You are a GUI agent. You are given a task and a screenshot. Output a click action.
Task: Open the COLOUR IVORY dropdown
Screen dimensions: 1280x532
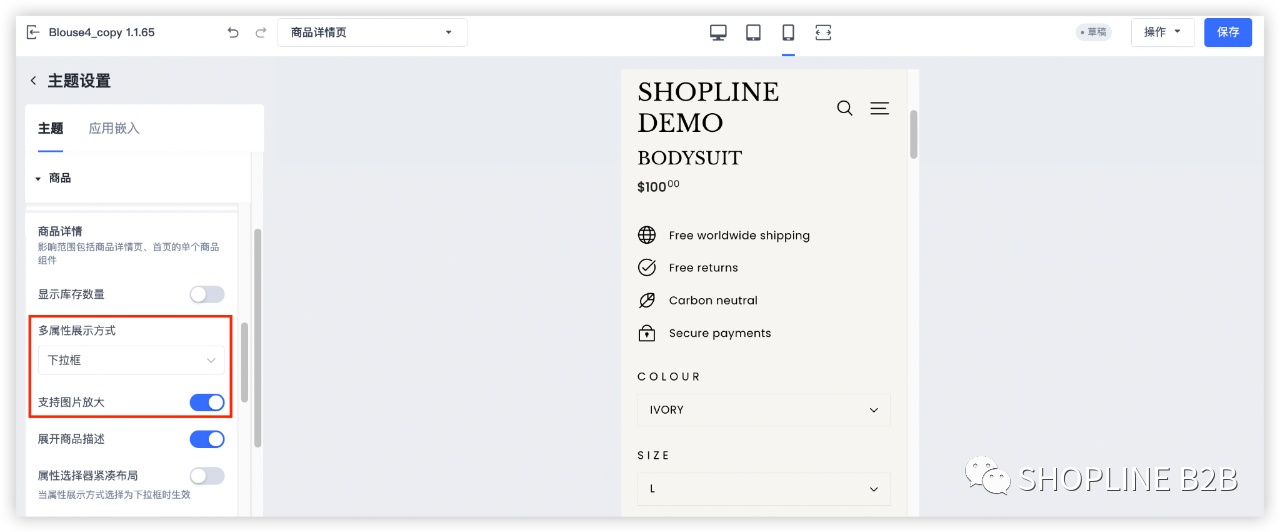(x=763, y=410)
